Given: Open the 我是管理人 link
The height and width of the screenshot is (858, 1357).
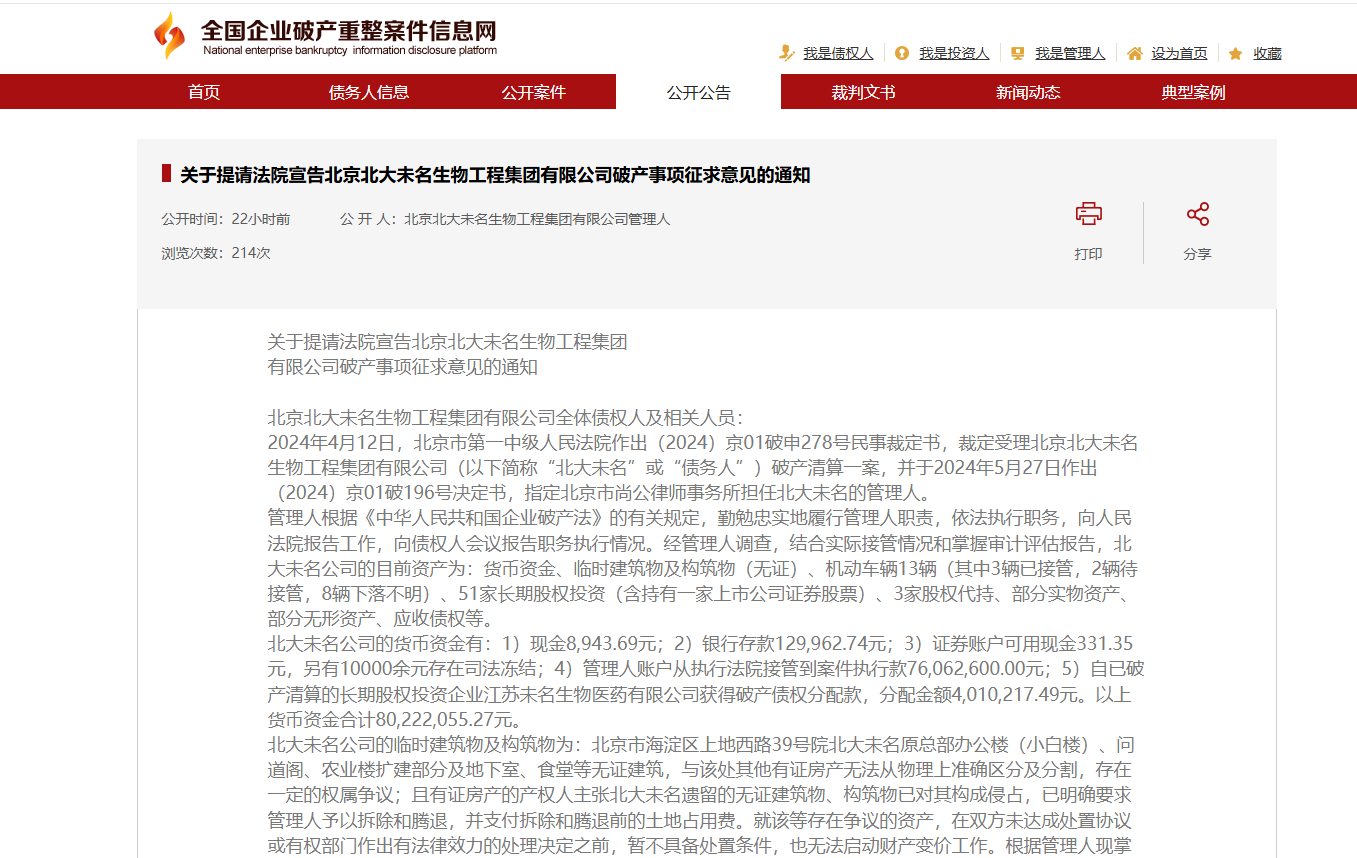Looking at the screenshot, I should [1070, 54].
